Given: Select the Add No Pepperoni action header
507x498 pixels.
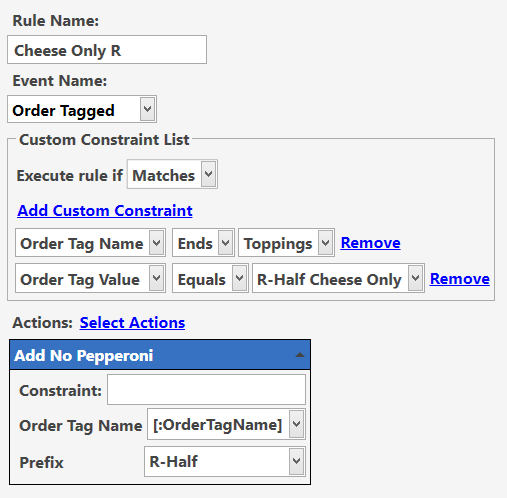Looking at the screenshot, I should (x=160, y=355).
